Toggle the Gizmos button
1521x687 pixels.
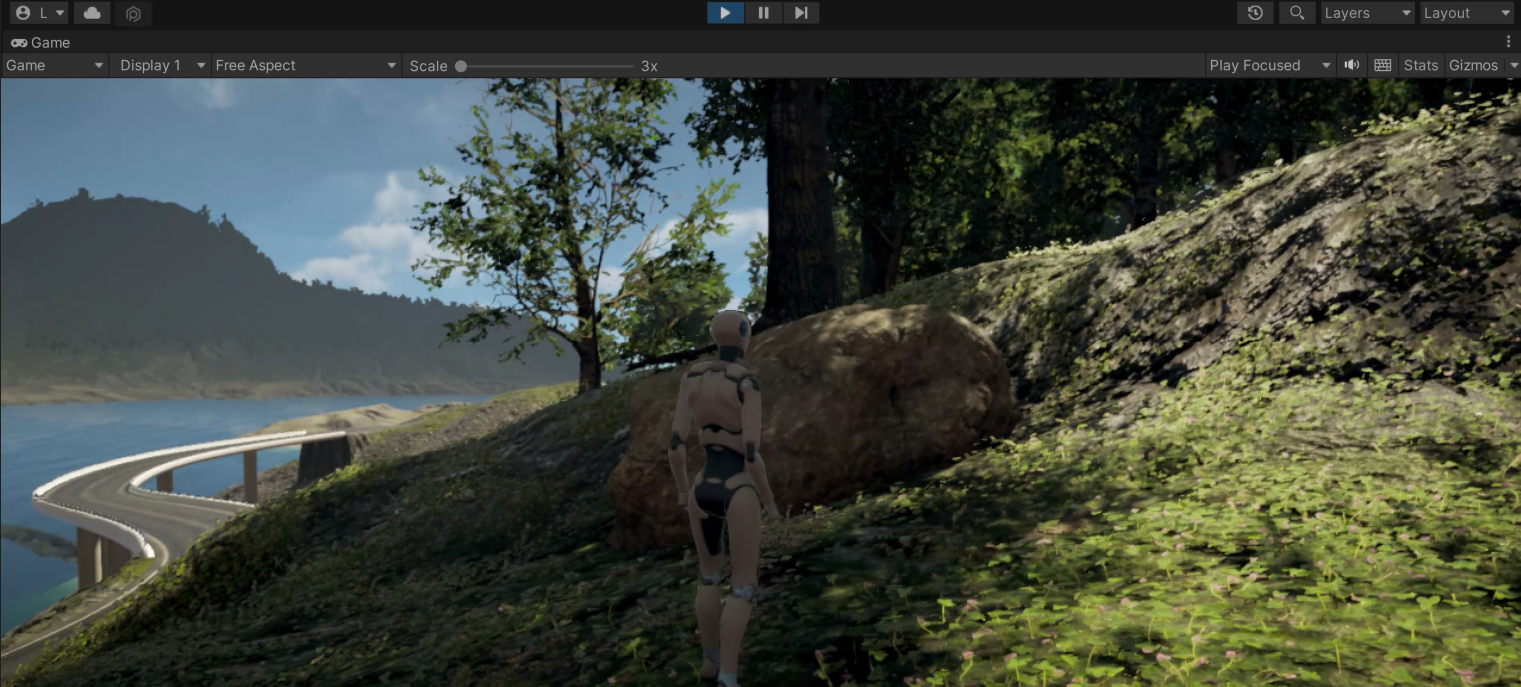[x=1474, y=65]
